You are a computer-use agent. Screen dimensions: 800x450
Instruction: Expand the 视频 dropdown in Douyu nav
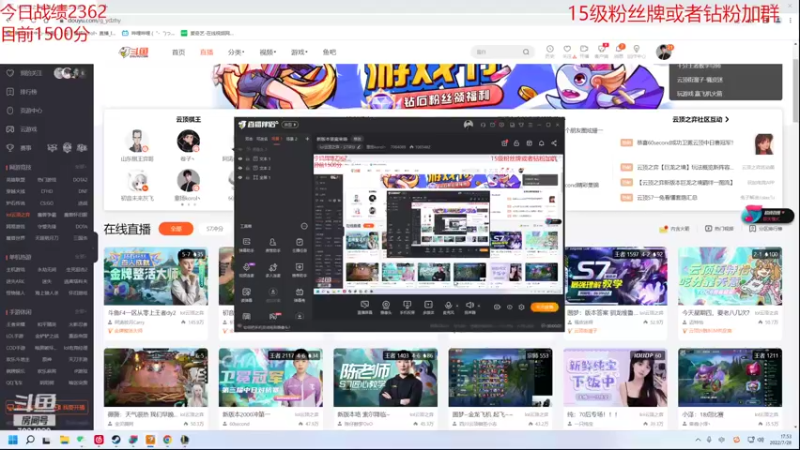[267, 52]
